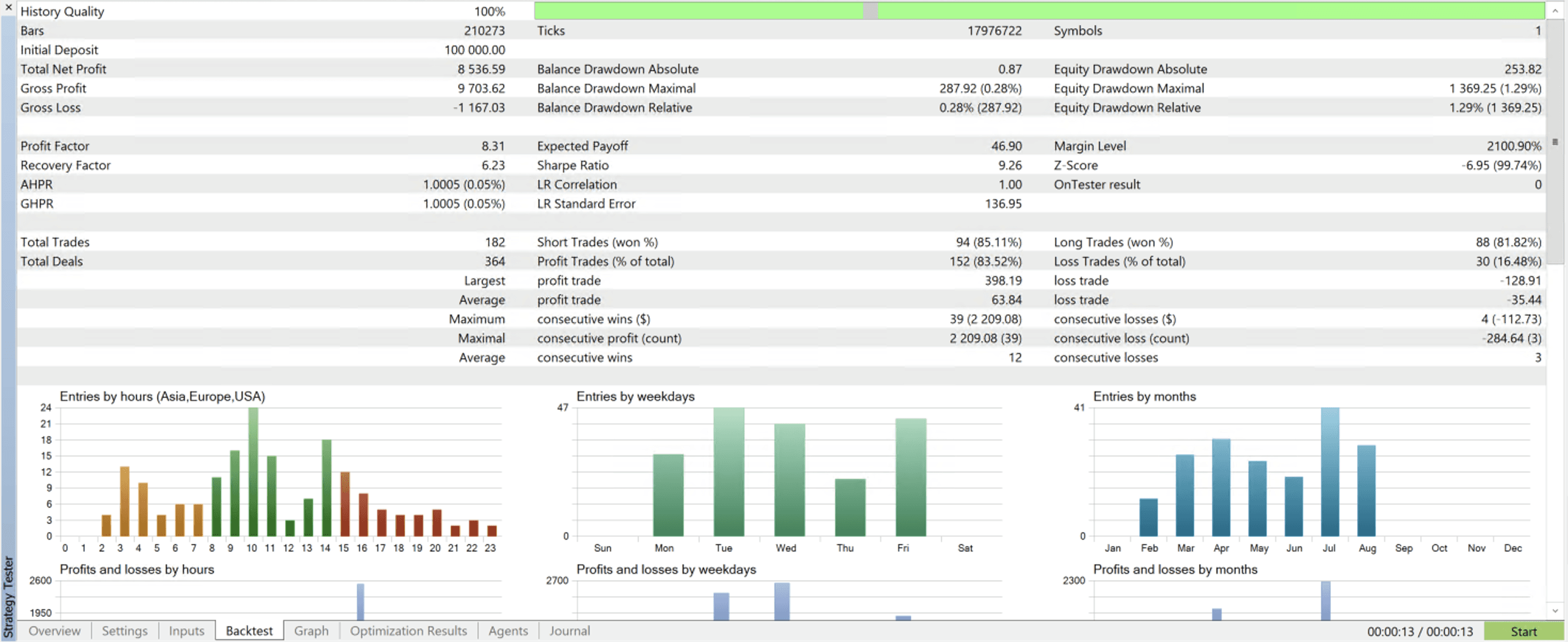The width and height of the screenshot is (1568, 642).
Task: Click the hour 10 bar in Entries by hours
Action: tap(253, 472)
